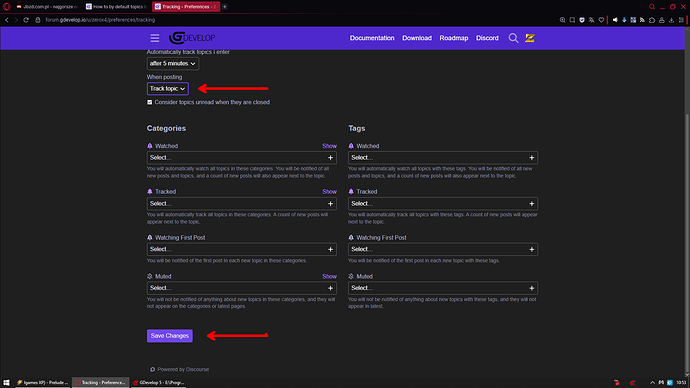Open the Roadmap nav link

point(454,38)
